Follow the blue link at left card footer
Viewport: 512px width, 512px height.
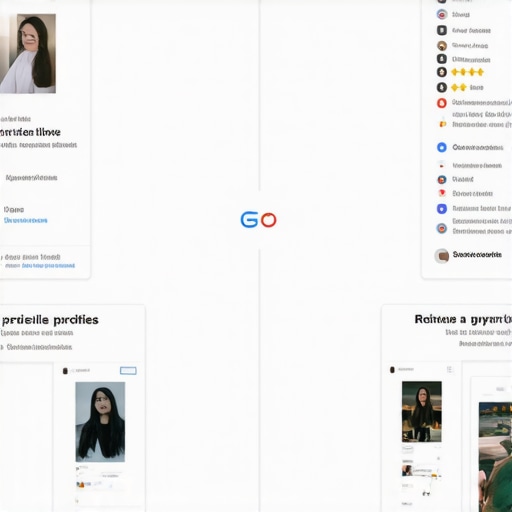(48, 266)
